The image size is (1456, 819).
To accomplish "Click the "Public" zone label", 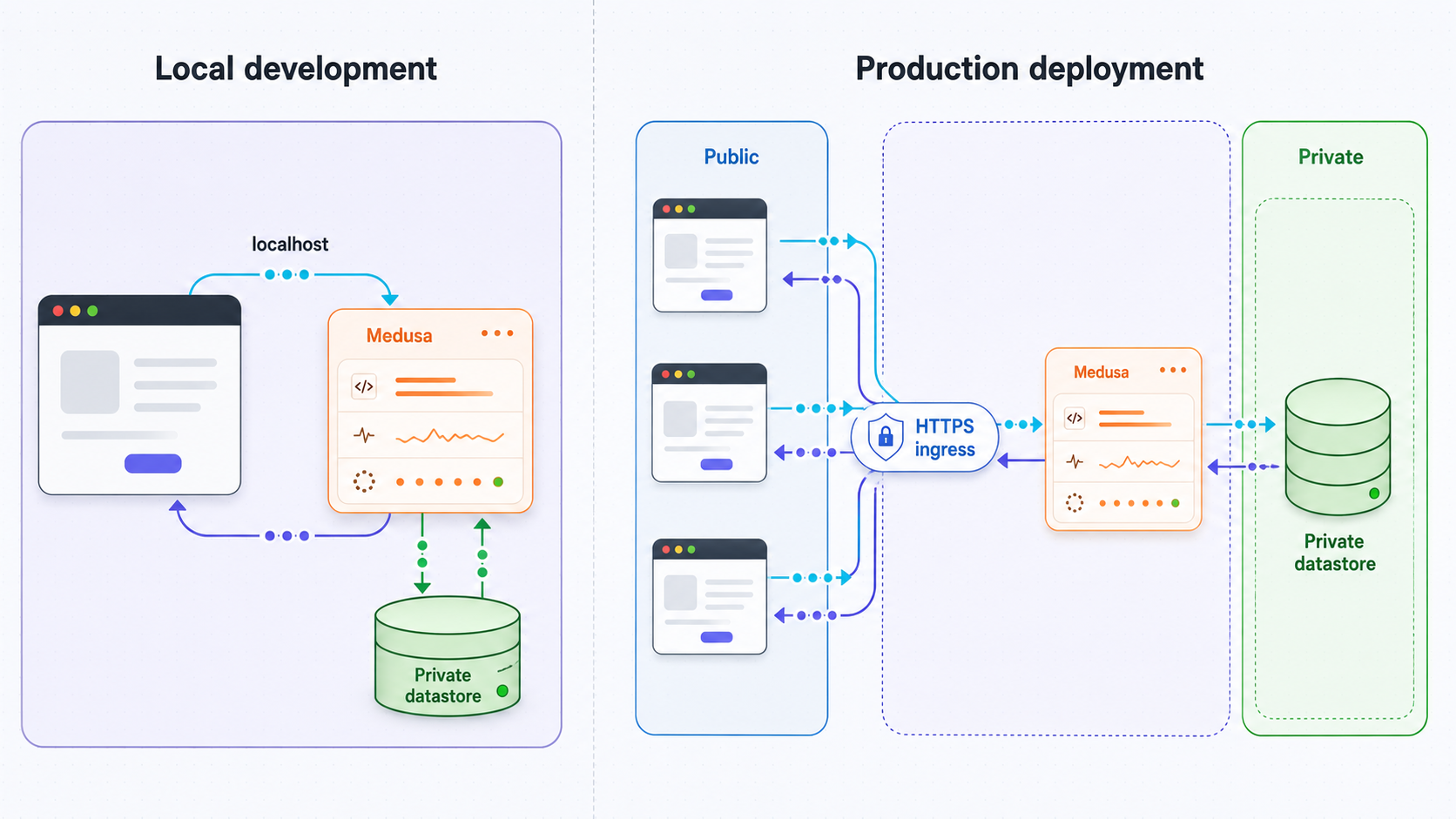I will 731,157.
